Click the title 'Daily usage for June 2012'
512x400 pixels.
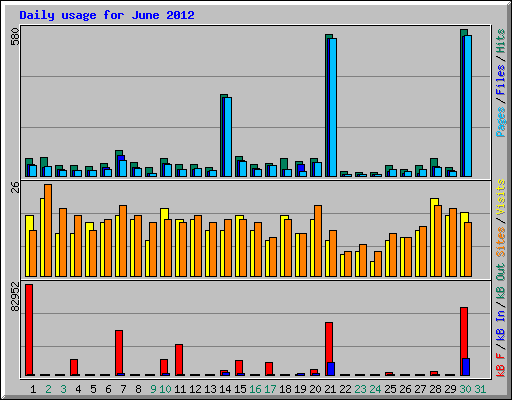pos(107,15)
